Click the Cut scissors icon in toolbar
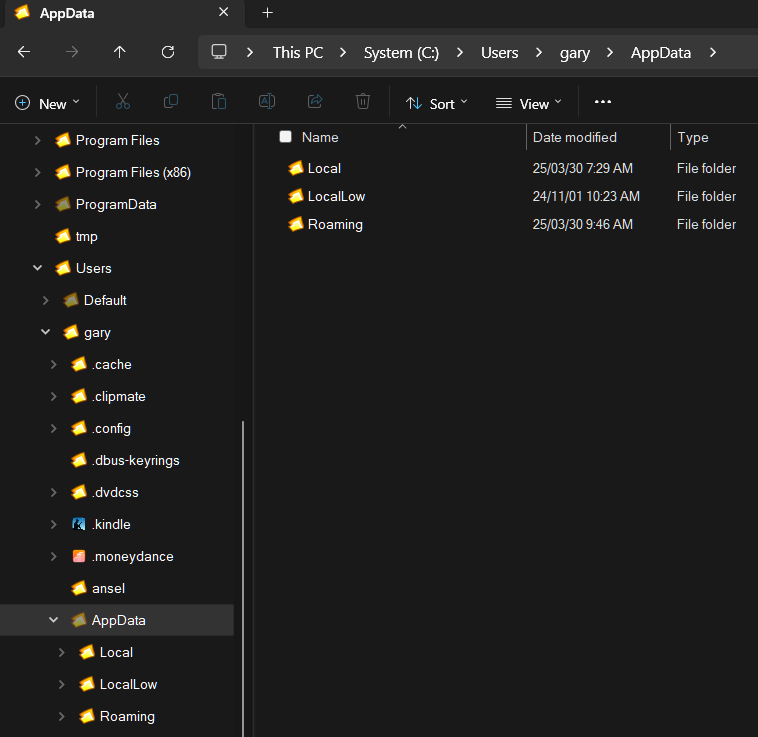 (x=123, y=102)
